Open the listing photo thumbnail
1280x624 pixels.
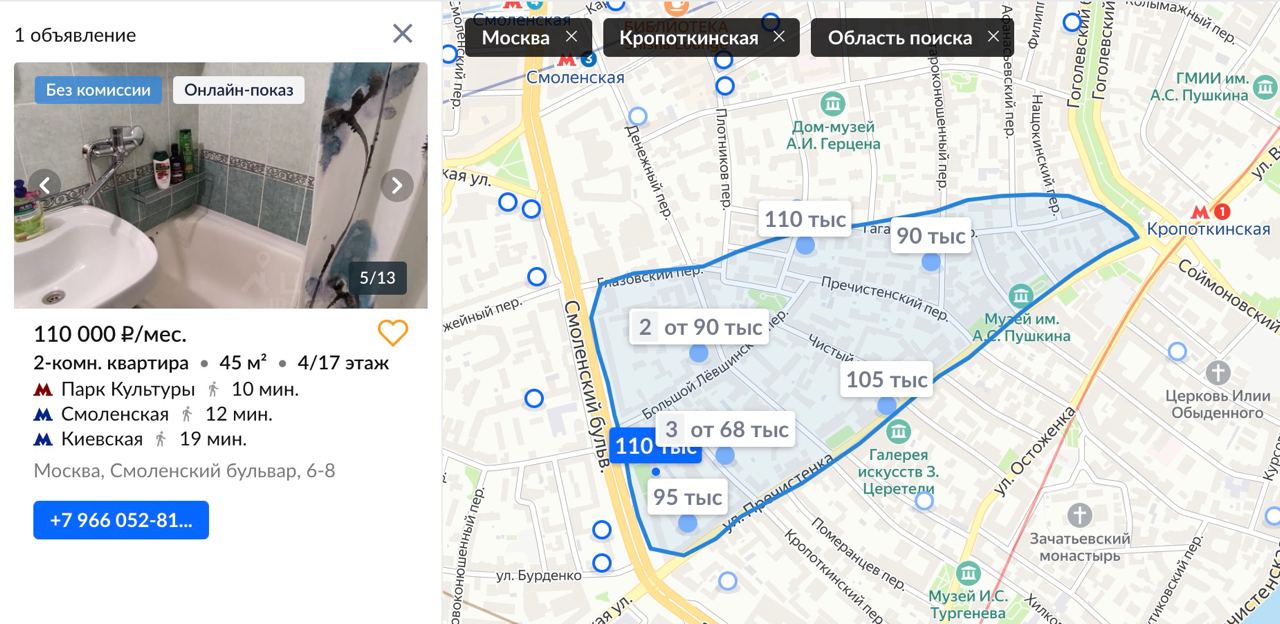point(221,185)
